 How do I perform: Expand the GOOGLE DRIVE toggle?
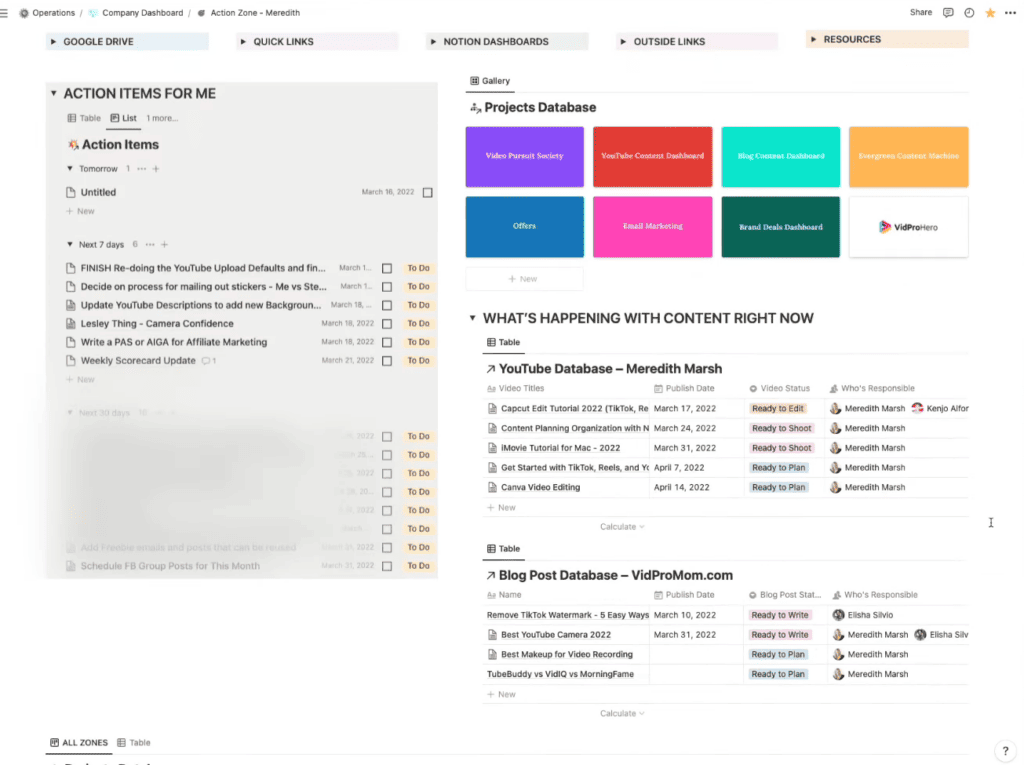(53, 42)
